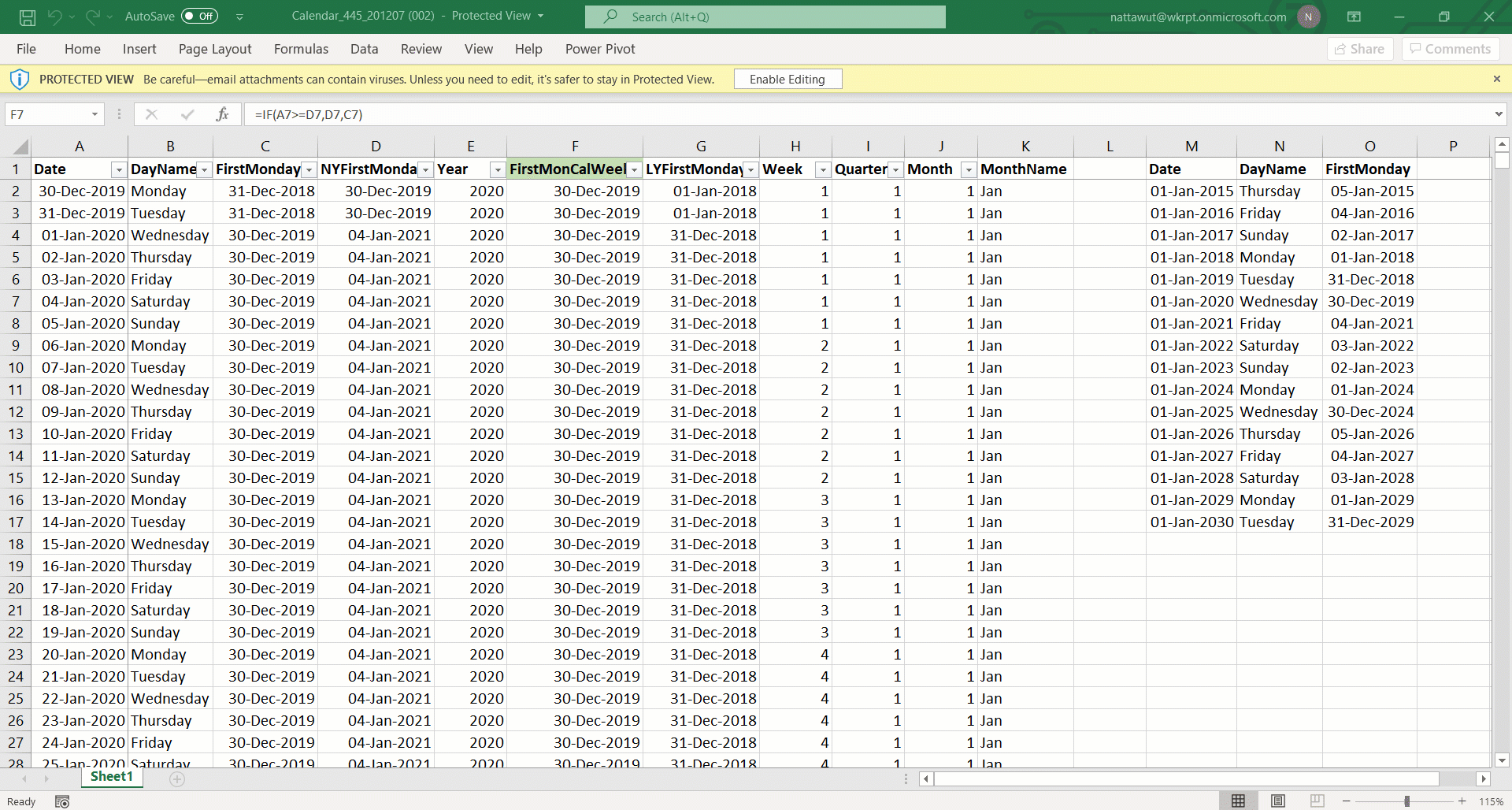
Task: Click the Search box
Action: [765, 17]
